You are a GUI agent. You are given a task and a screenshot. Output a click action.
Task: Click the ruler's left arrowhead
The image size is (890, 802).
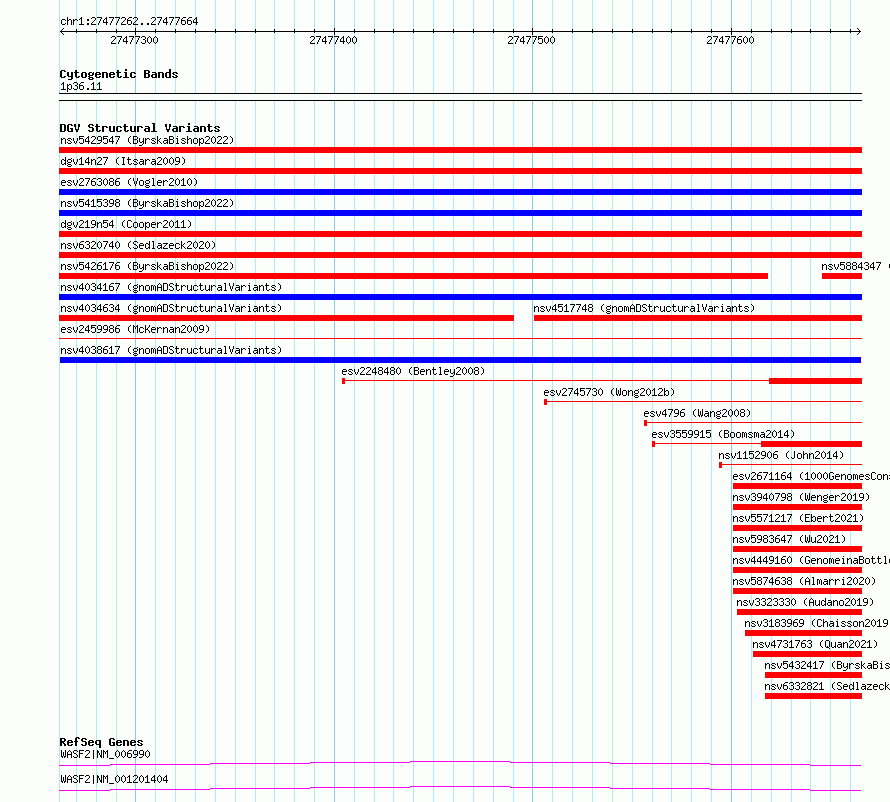pos(62,31)
